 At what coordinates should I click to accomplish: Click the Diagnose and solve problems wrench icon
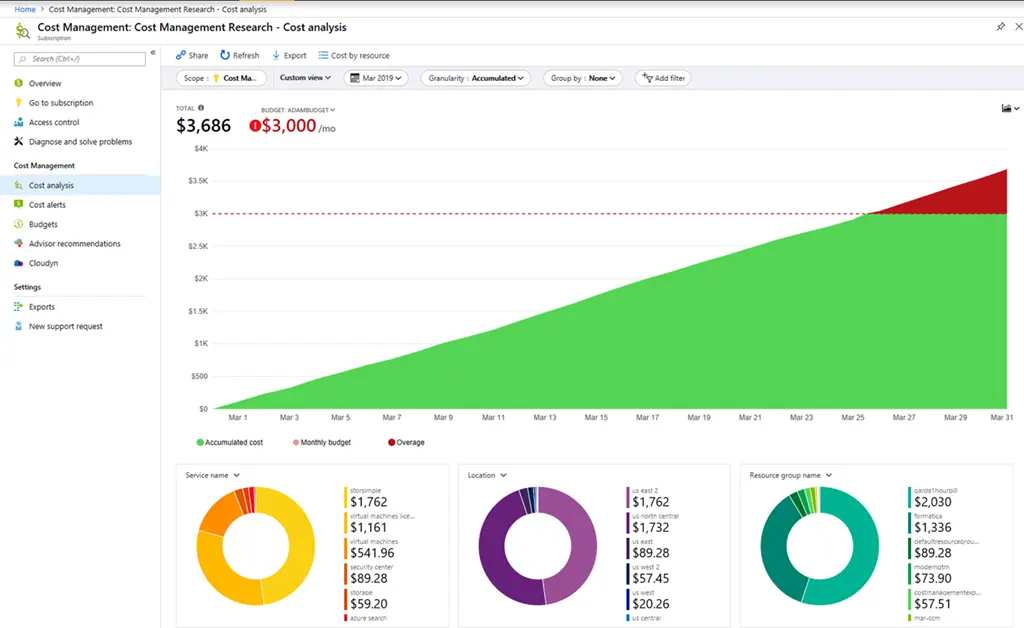click(x=18, y=141)
